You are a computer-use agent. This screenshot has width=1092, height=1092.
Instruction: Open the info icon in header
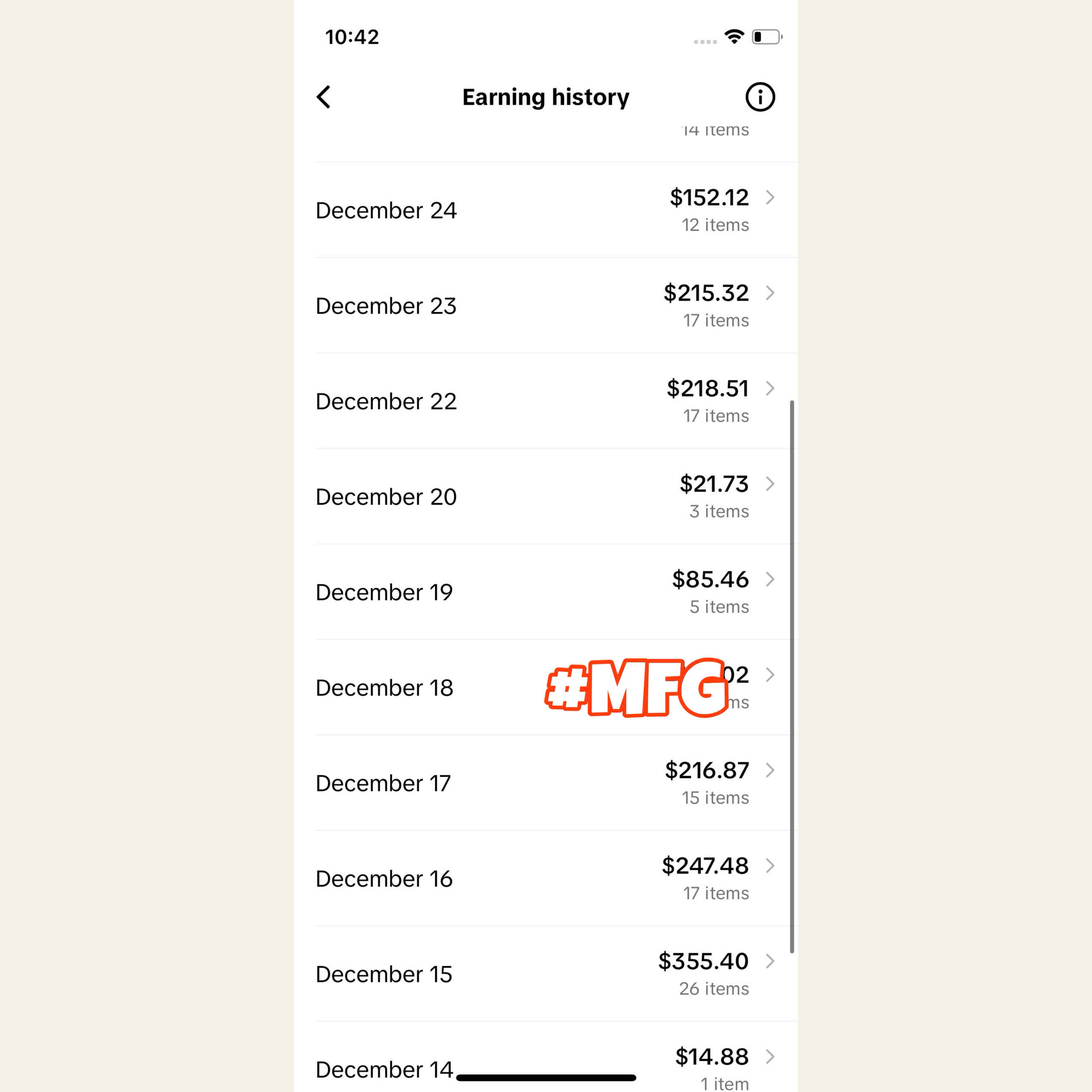click(x=760, y=97)
